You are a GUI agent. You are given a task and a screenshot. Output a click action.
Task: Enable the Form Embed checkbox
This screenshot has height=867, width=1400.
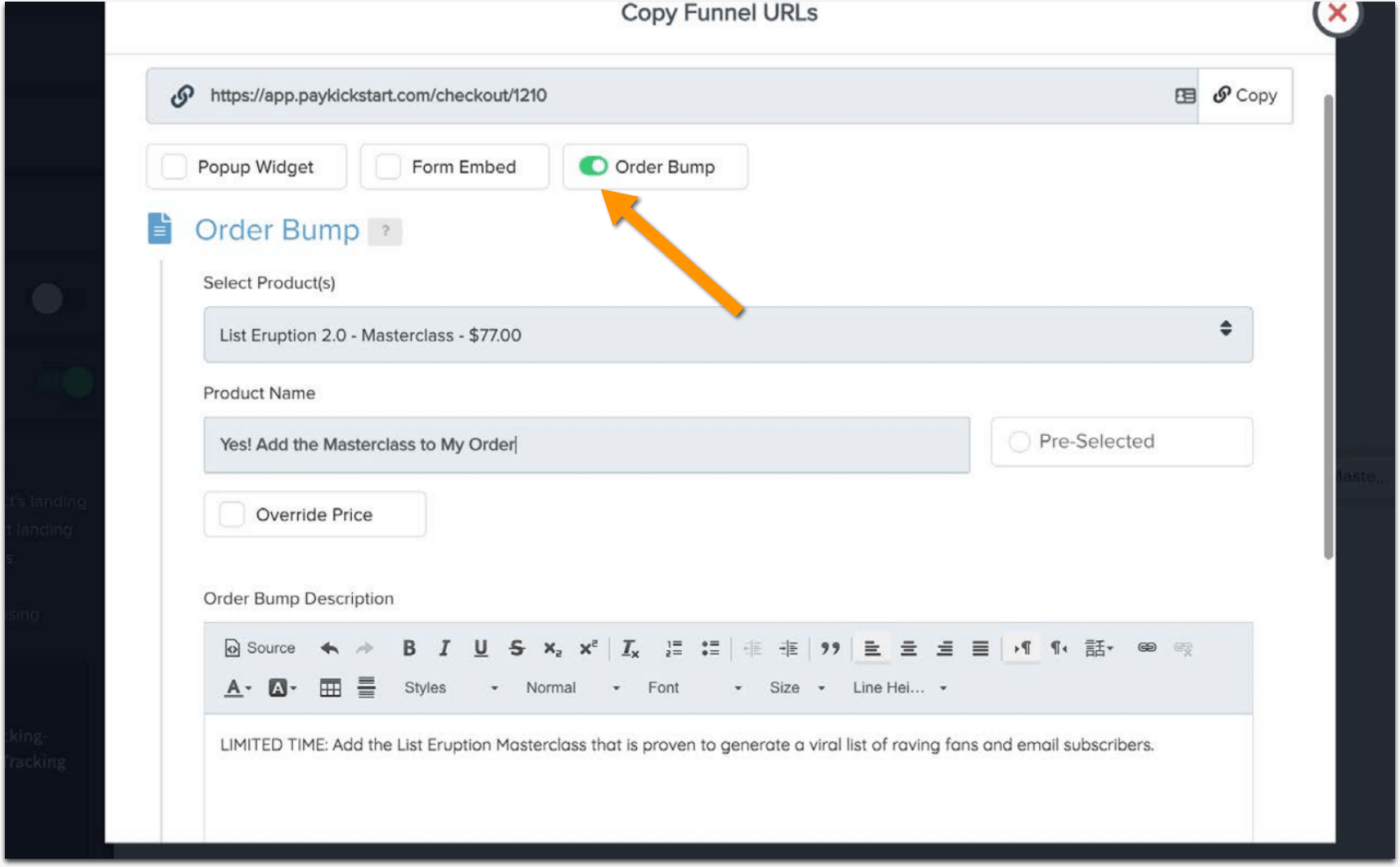pos(388,167)
